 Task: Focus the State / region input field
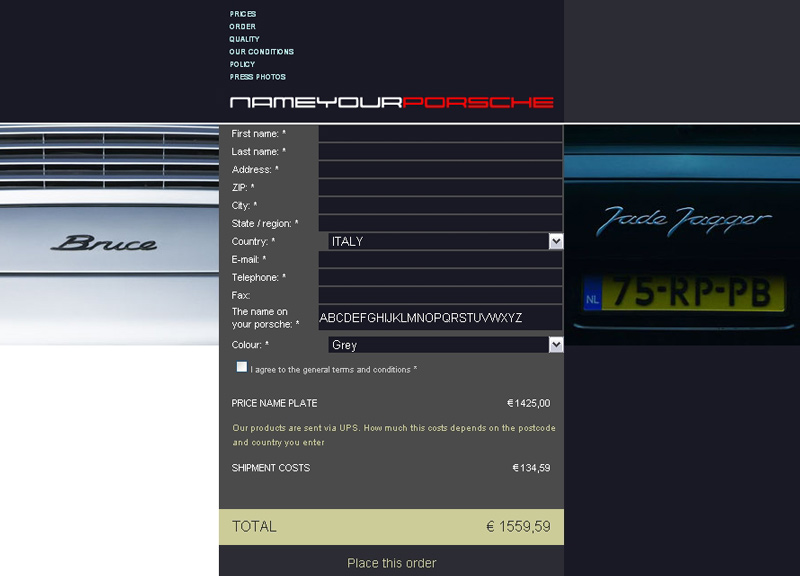coord(440,223)
